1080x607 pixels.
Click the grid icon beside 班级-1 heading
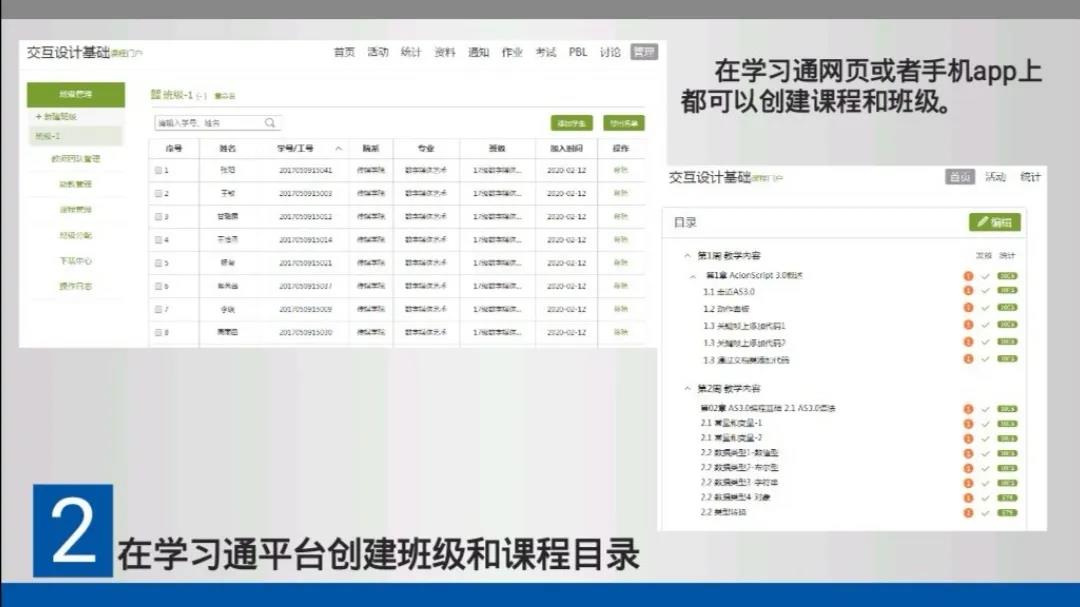[x=156, y=94]
